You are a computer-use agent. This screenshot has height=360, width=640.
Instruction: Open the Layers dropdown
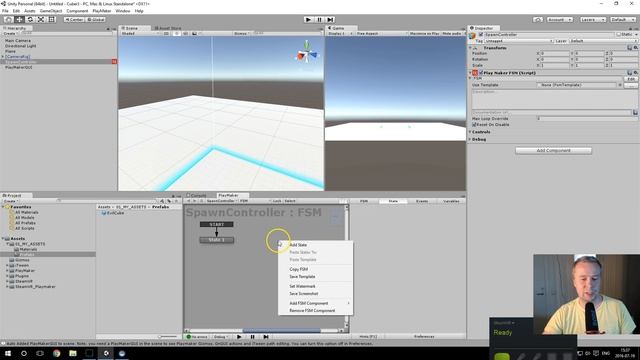click(x=592, y=20)
